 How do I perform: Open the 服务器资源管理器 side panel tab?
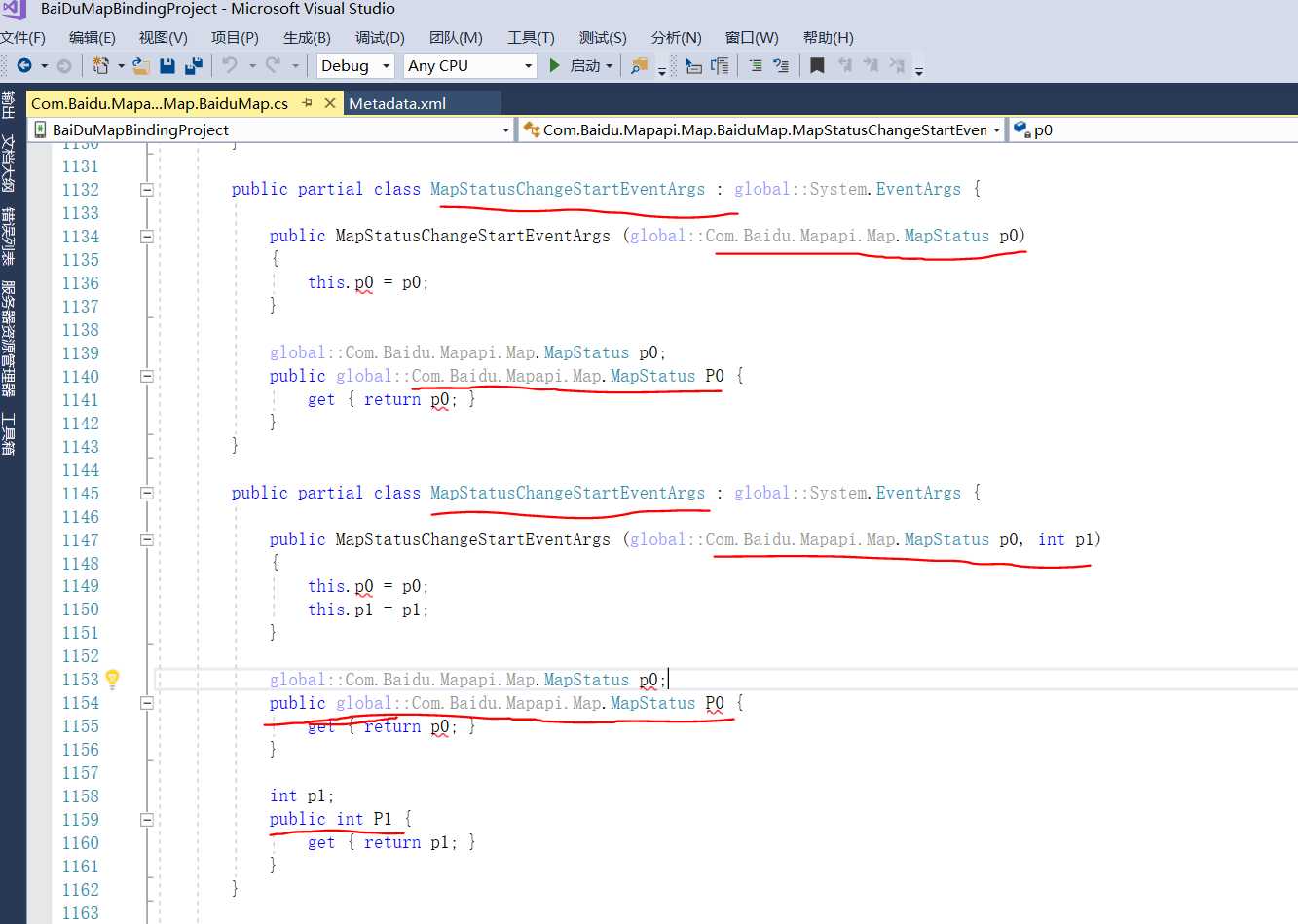[9, 339]
